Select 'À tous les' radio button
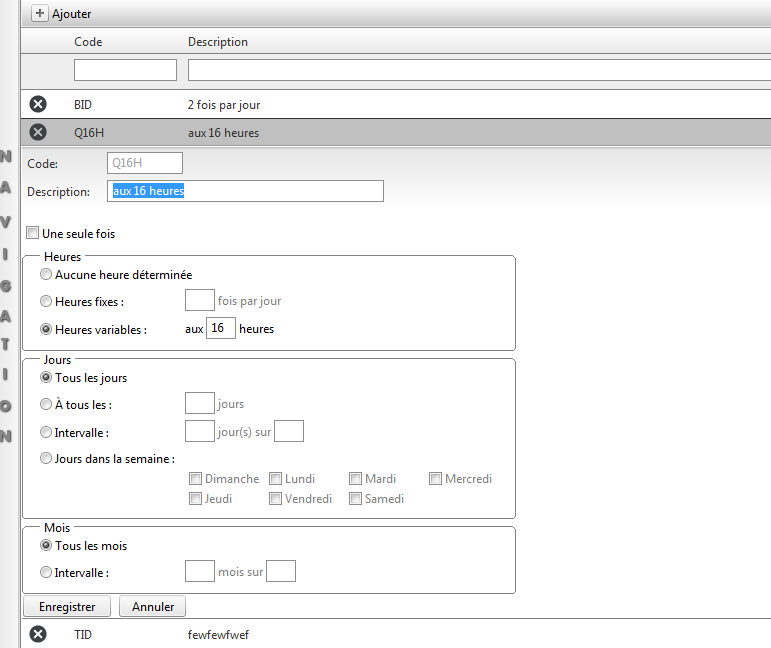Viewport: 771px width, 648px height. click(46, 404)
